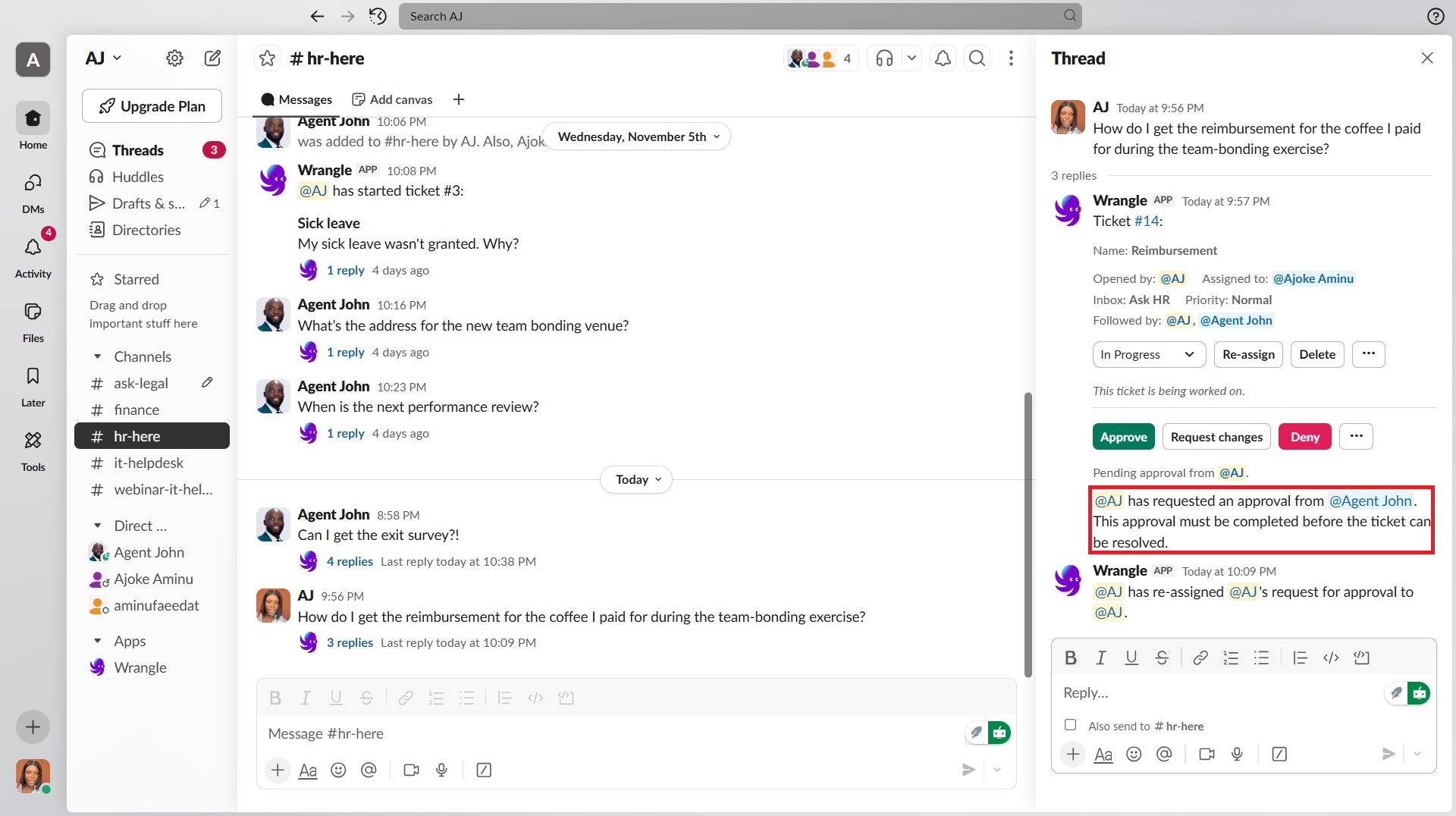Open the history clock icon
Viewport: 1456px width, 816px height.
(378, 16)
